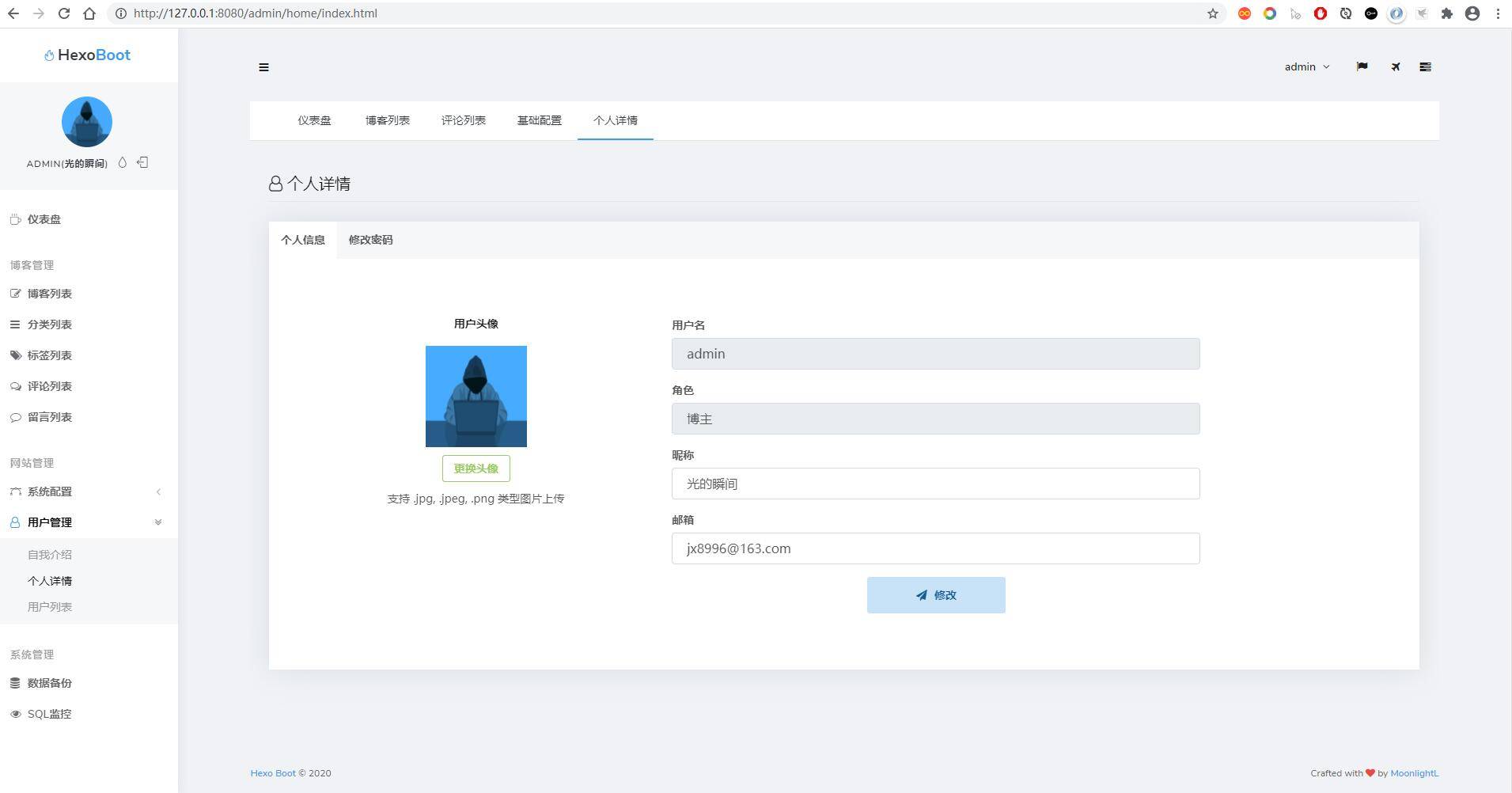The height and width of the screenshot is (793, 1512).
Task: Open 数据备份 in the sidebar
Action: pyautogui.click(x=49, y=683)
